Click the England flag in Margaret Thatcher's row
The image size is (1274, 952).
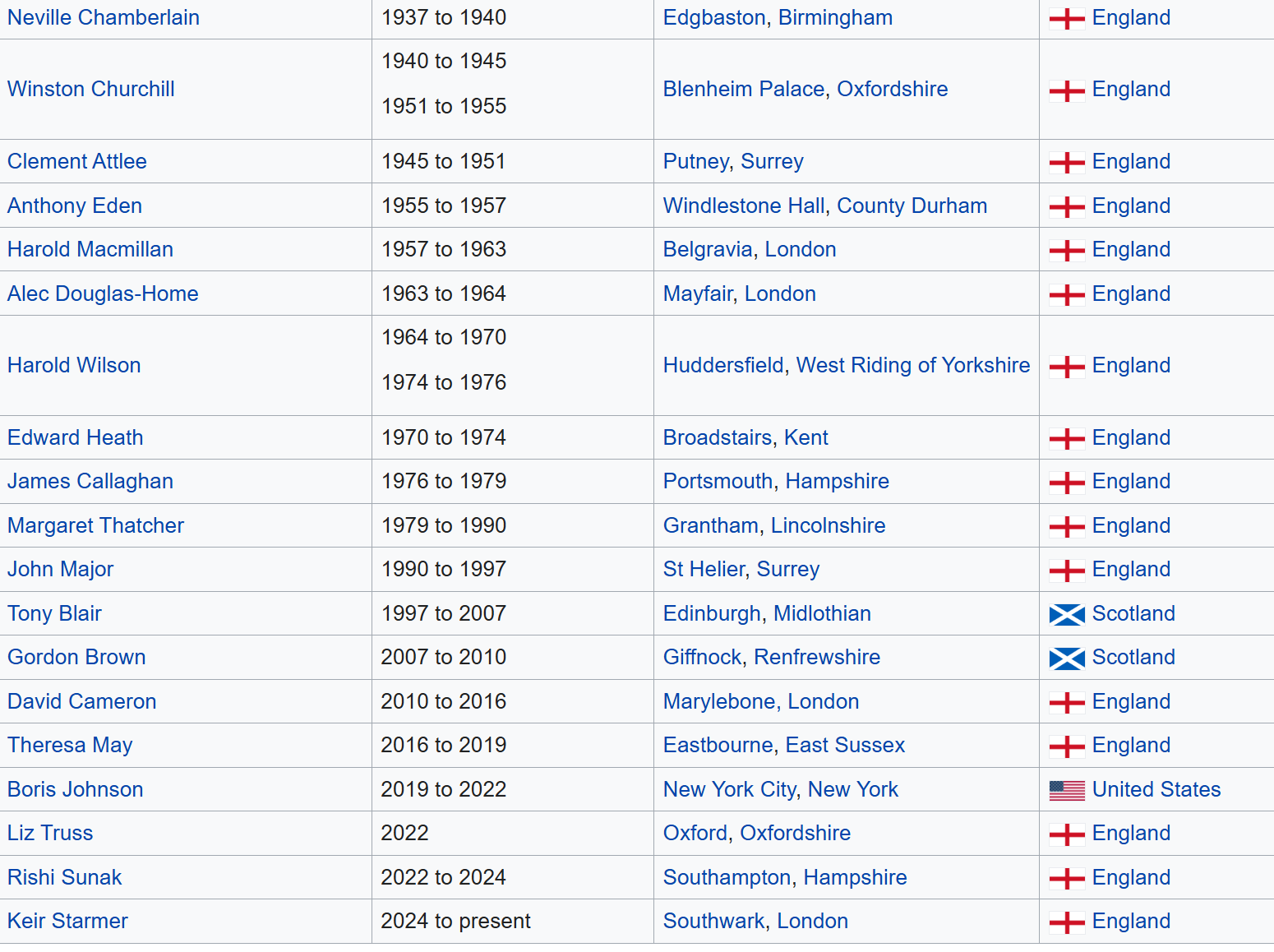click(x=1067, y=527)
